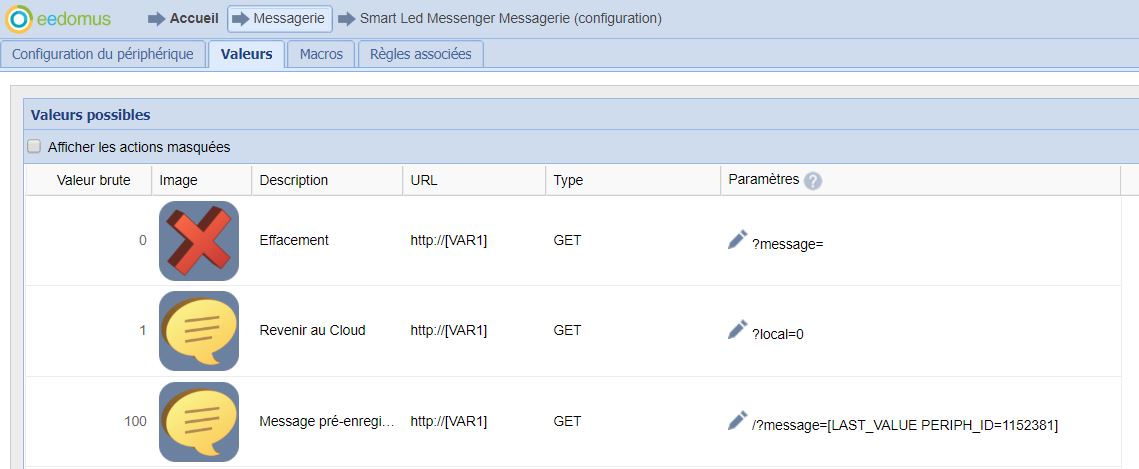This screenshot has width=1139, height=469.
Task: Click the Type column header
Action: 568,181
